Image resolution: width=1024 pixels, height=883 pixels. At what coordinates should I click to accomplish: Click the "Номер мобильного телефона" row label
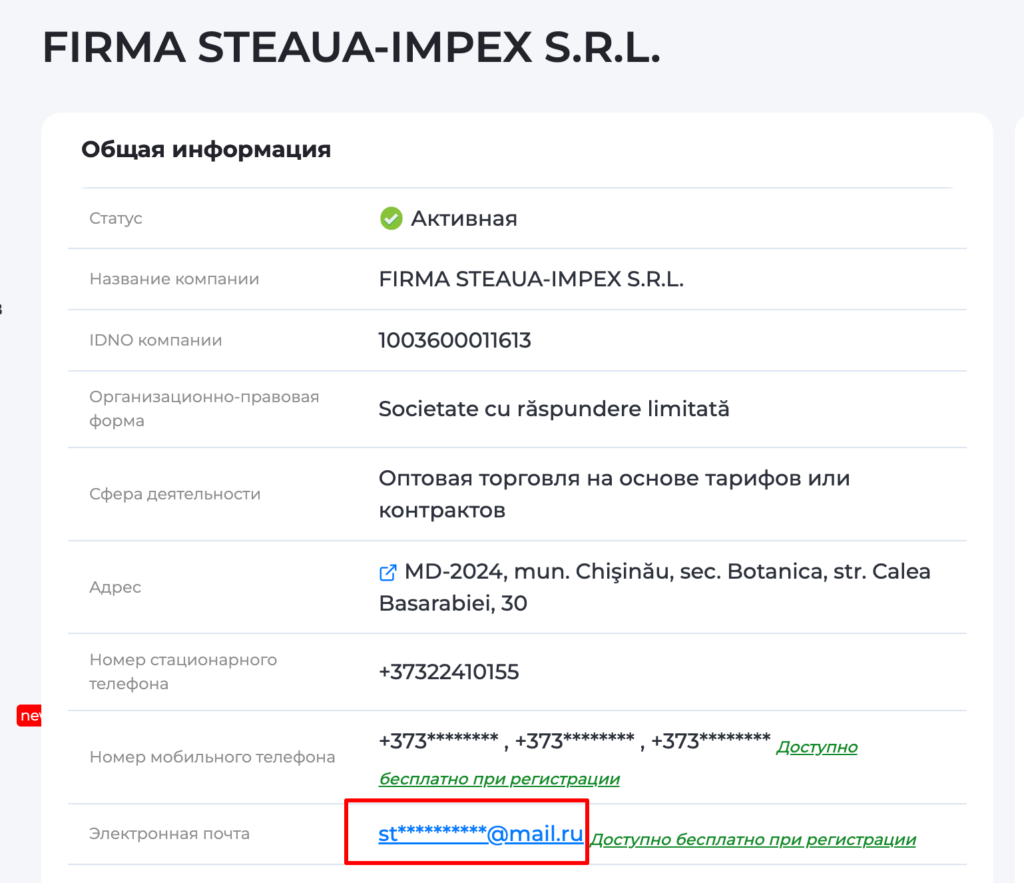[212, 757]
